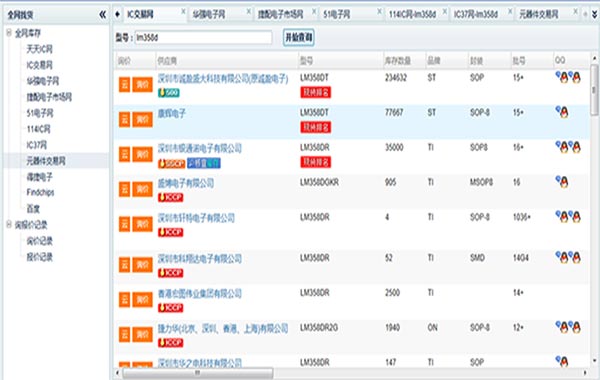Click the QQ penguin icon in the 77667 stock row
This screenshot has height=380, width=600.
[x=562, y=112]
